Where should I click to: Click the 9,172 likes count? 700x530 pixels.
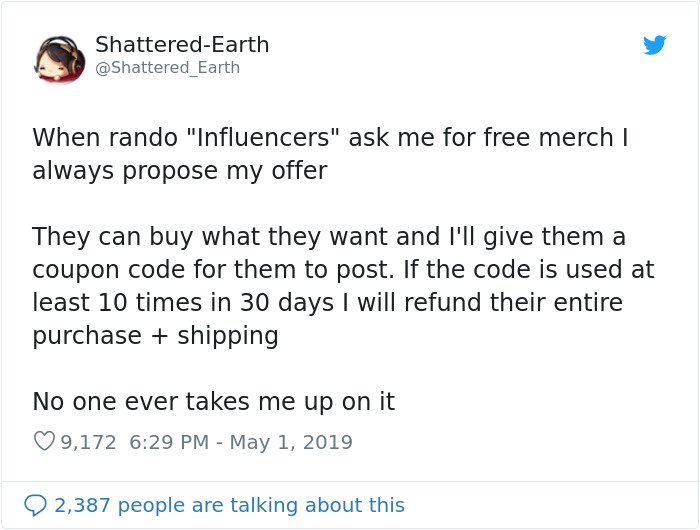click(88, 442)
